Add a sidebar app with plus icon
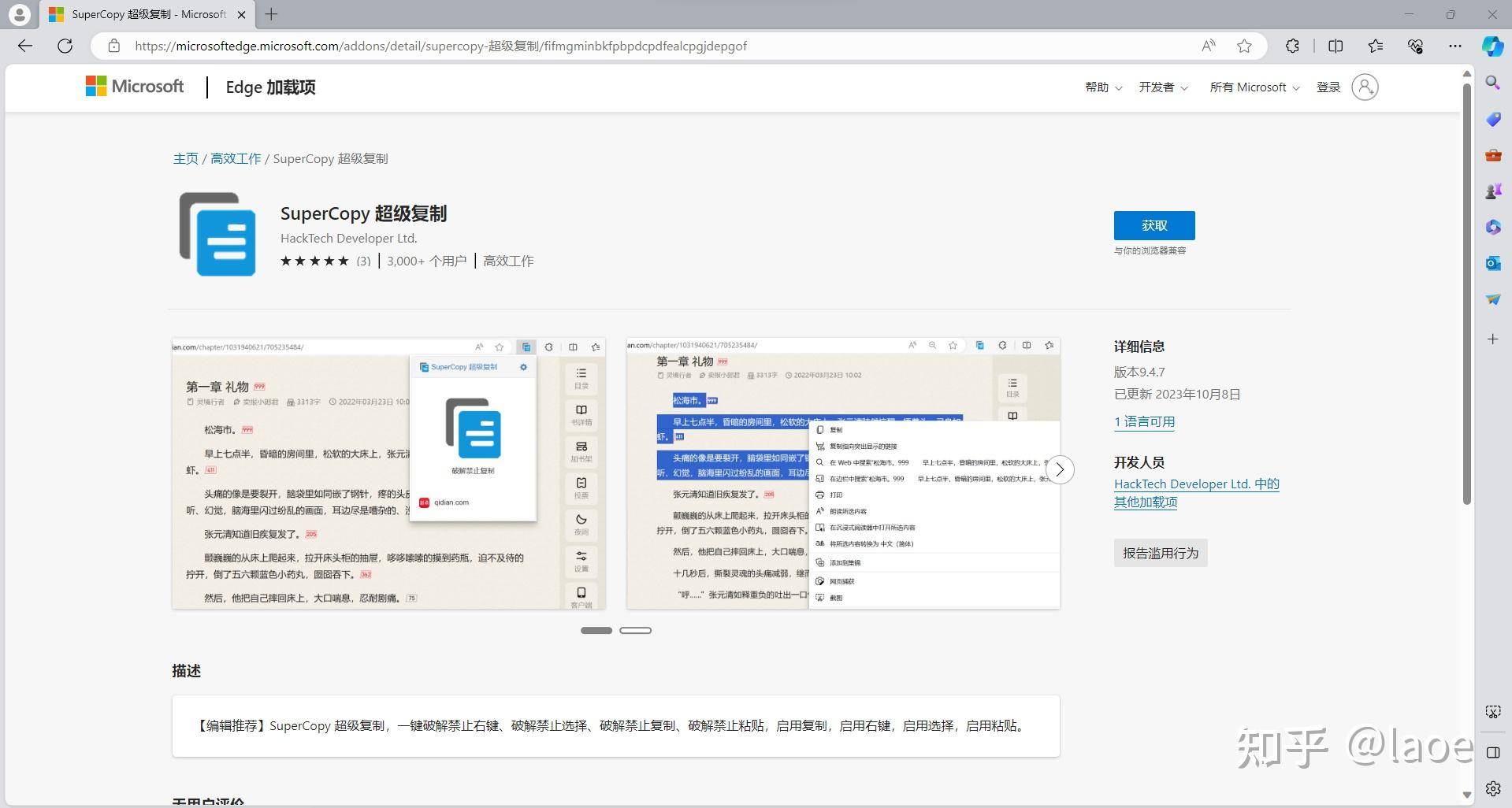Viewport: 1512px width, 808px height. tap(1493, 339)
